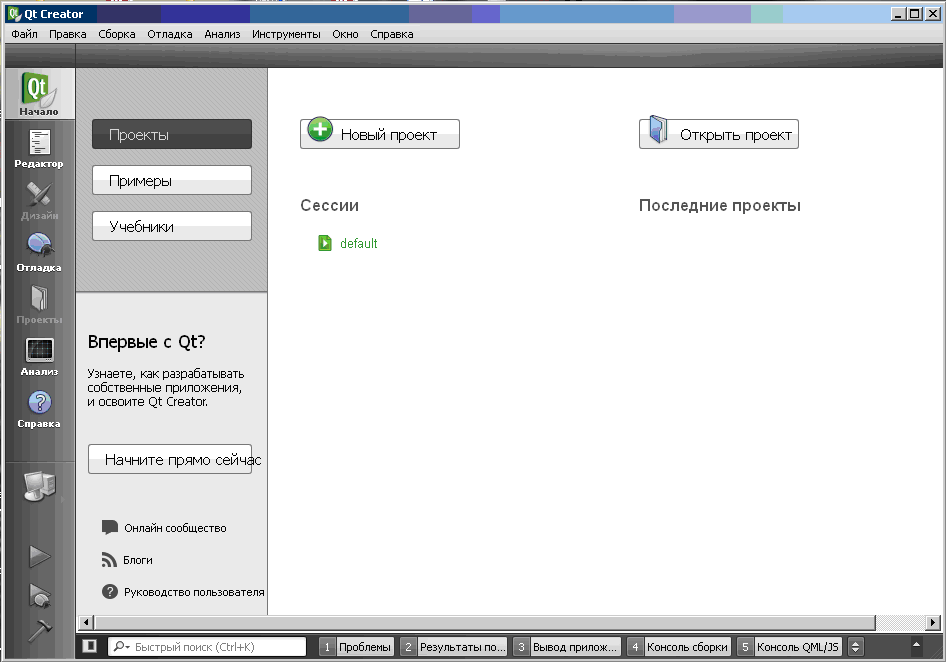Click the Впервые с Qt? heading
The width and height of the screenshot is (946, 662).
coord(147,342)
